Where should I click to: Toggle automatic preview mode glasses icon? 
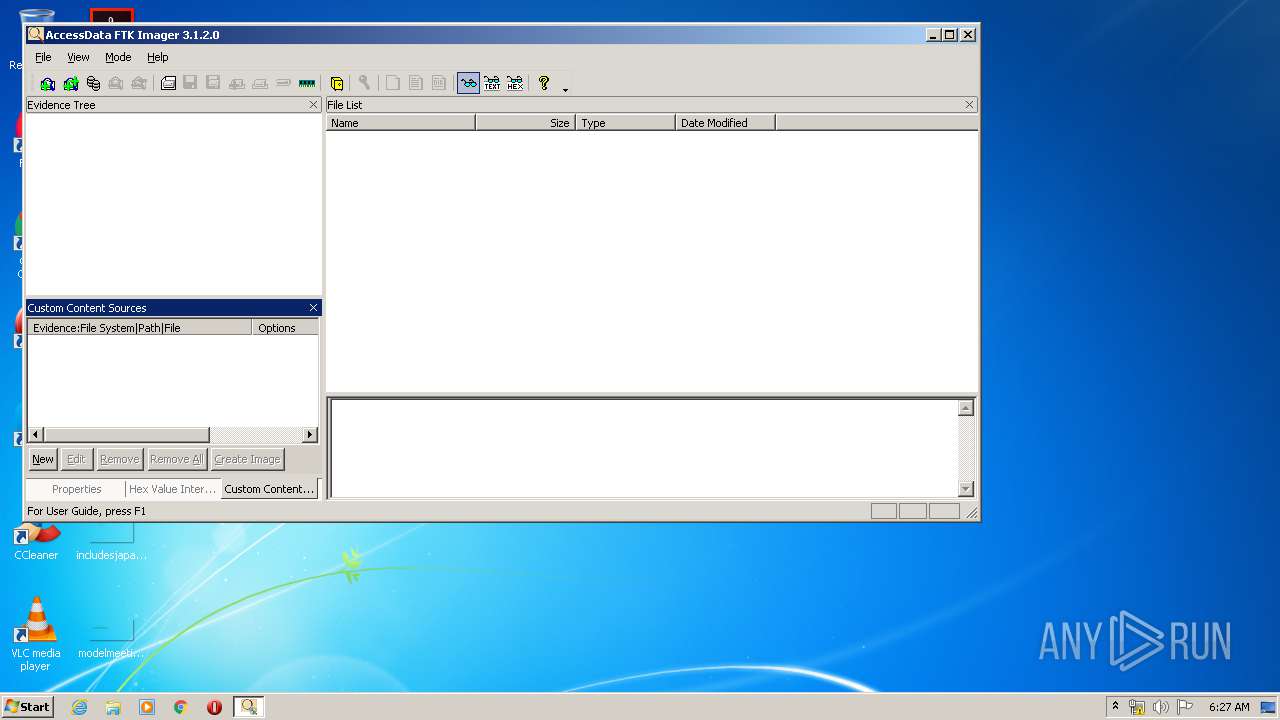tap(468, 83)
